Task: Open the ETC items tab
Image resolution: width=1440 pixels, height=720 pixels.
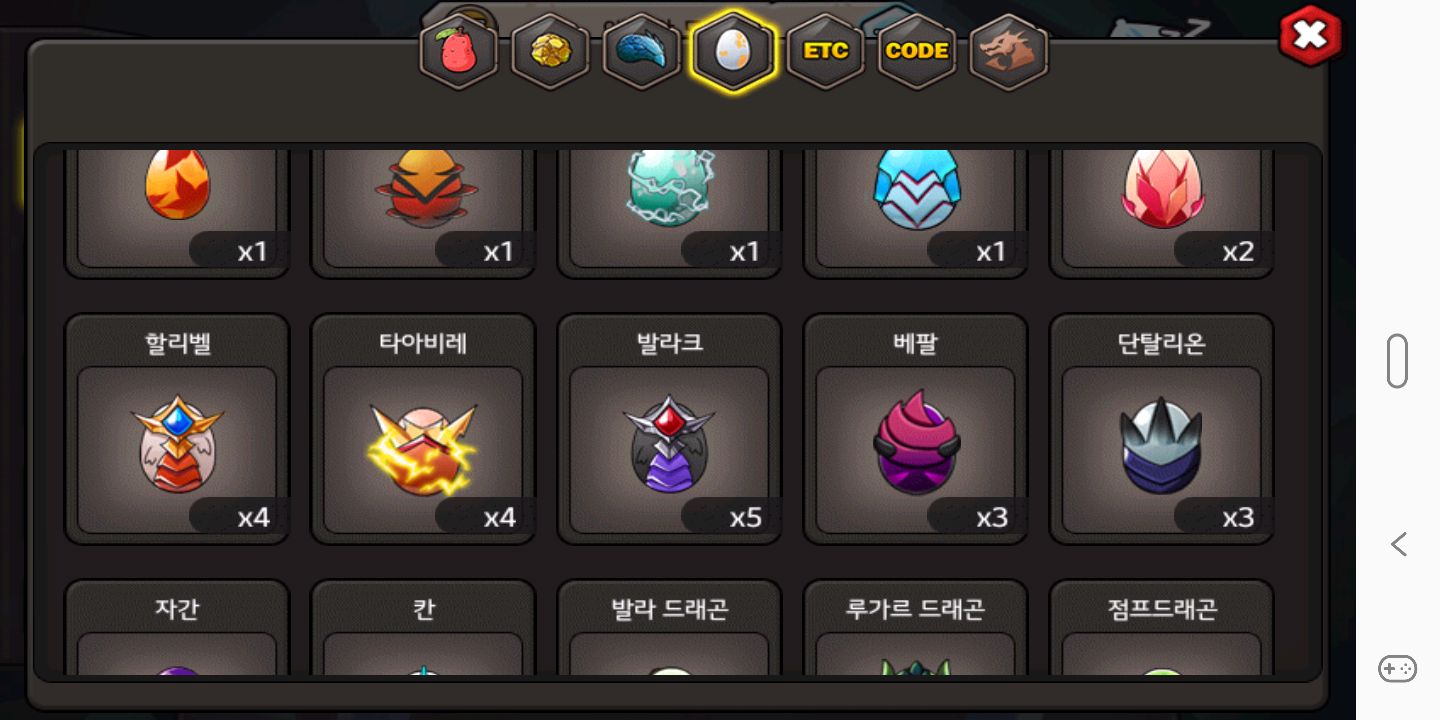Action: pos(825,52)
